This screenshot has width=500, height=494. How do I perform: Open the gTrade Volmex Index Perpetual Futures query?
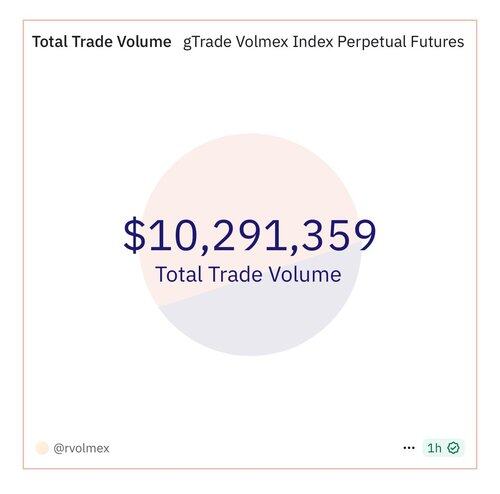point(323,42)
